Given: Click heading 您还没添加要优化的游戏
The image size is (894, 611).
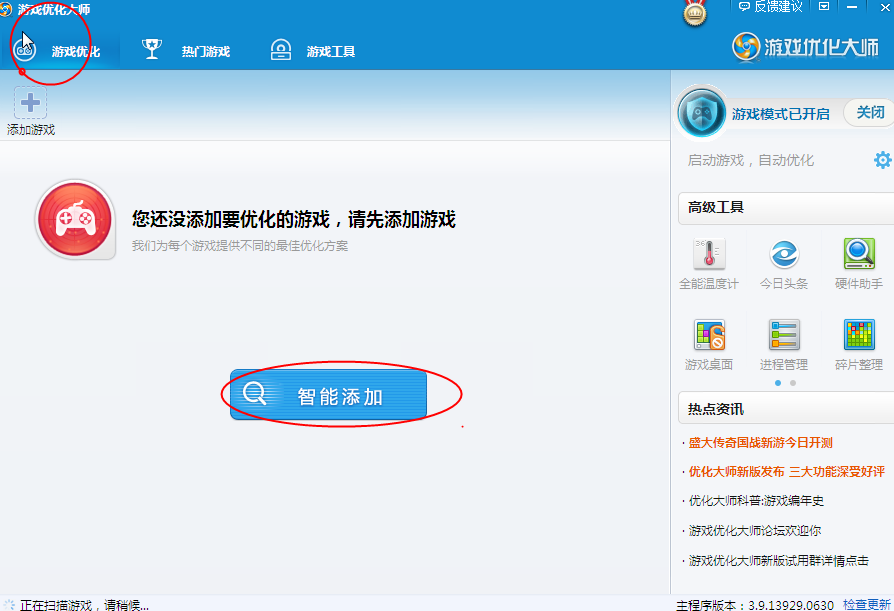Looking at the screenshot, I should [294, 219].
